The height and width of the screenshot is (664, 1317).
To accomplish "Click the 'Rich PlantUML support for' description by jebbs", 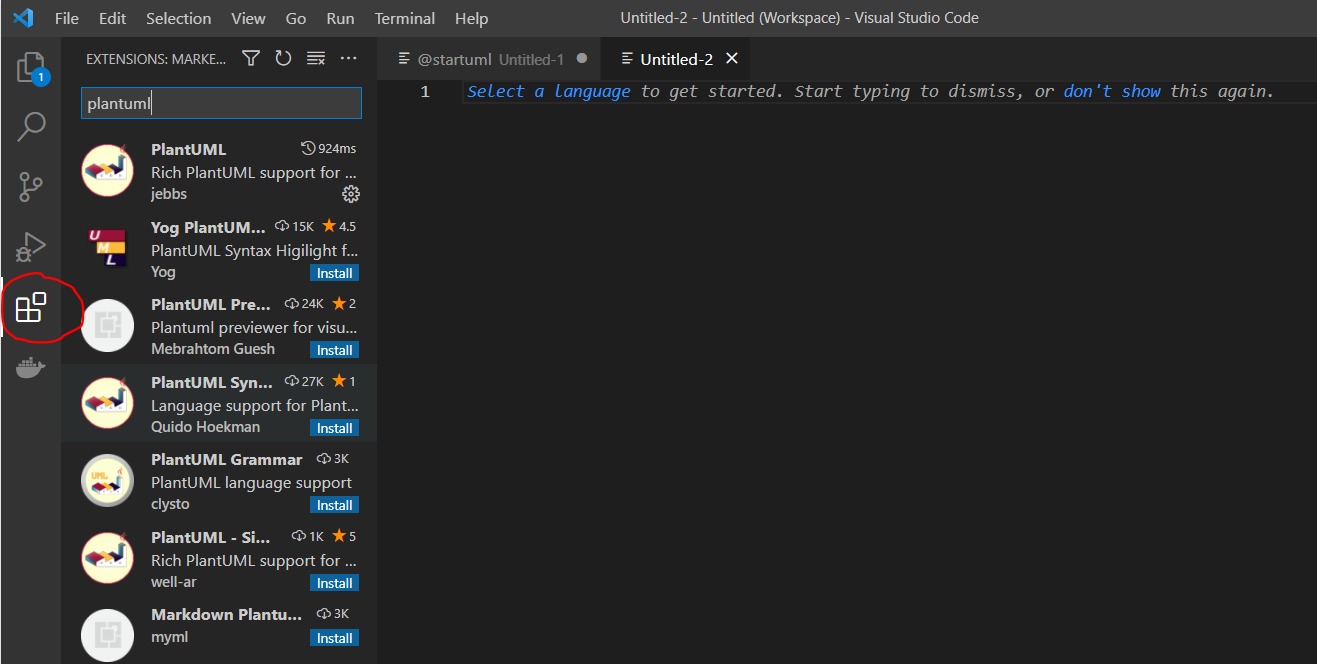I will pyautogui.click(x=254, y=172).
